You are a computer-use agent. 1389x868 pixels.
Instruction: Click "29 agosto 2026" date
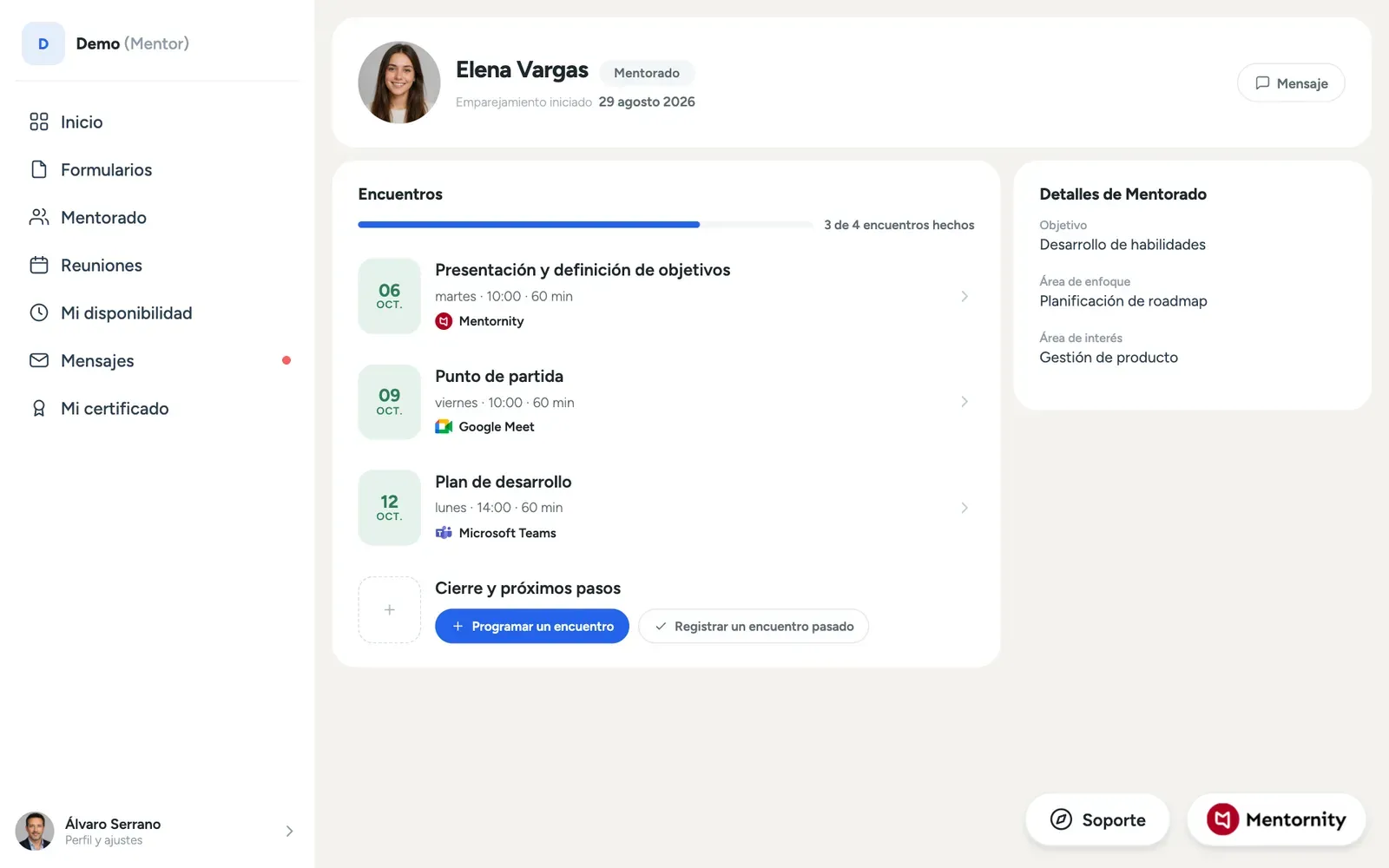(647, 102)
